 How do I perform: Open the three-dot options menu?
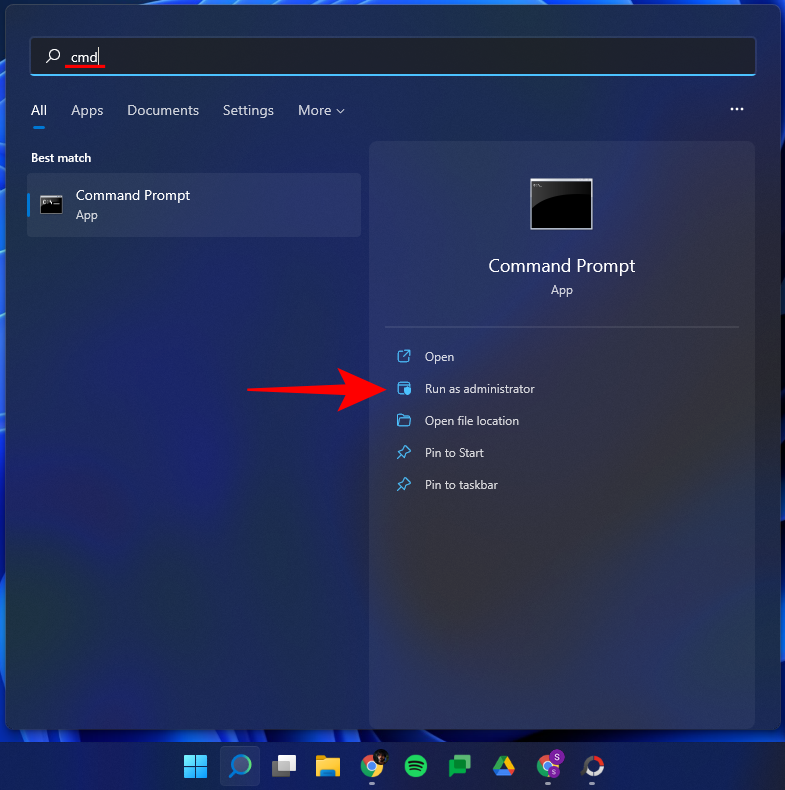(737, 109)
